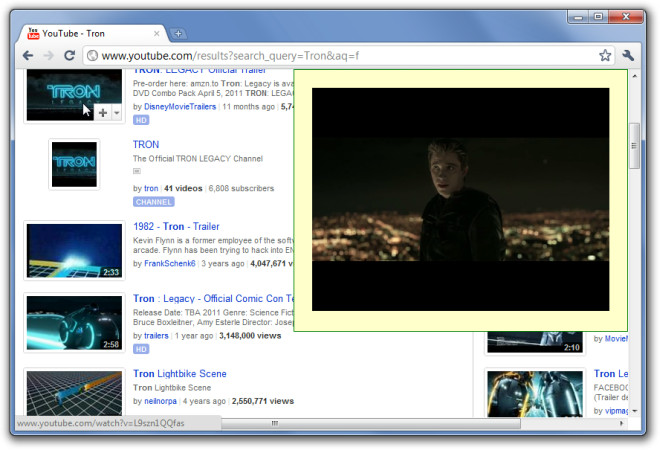Click the HD badge under trailers uploader
660x450 pixels.
pos(141,349)
